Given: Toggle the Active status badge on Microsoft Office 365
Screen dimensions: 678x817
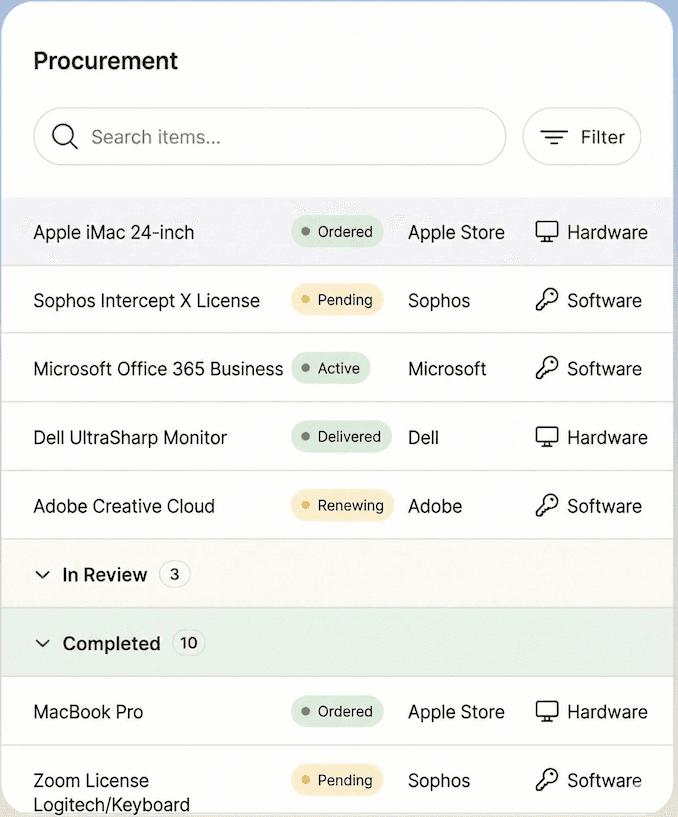Looking at the screenshot, I should (331, 368).
